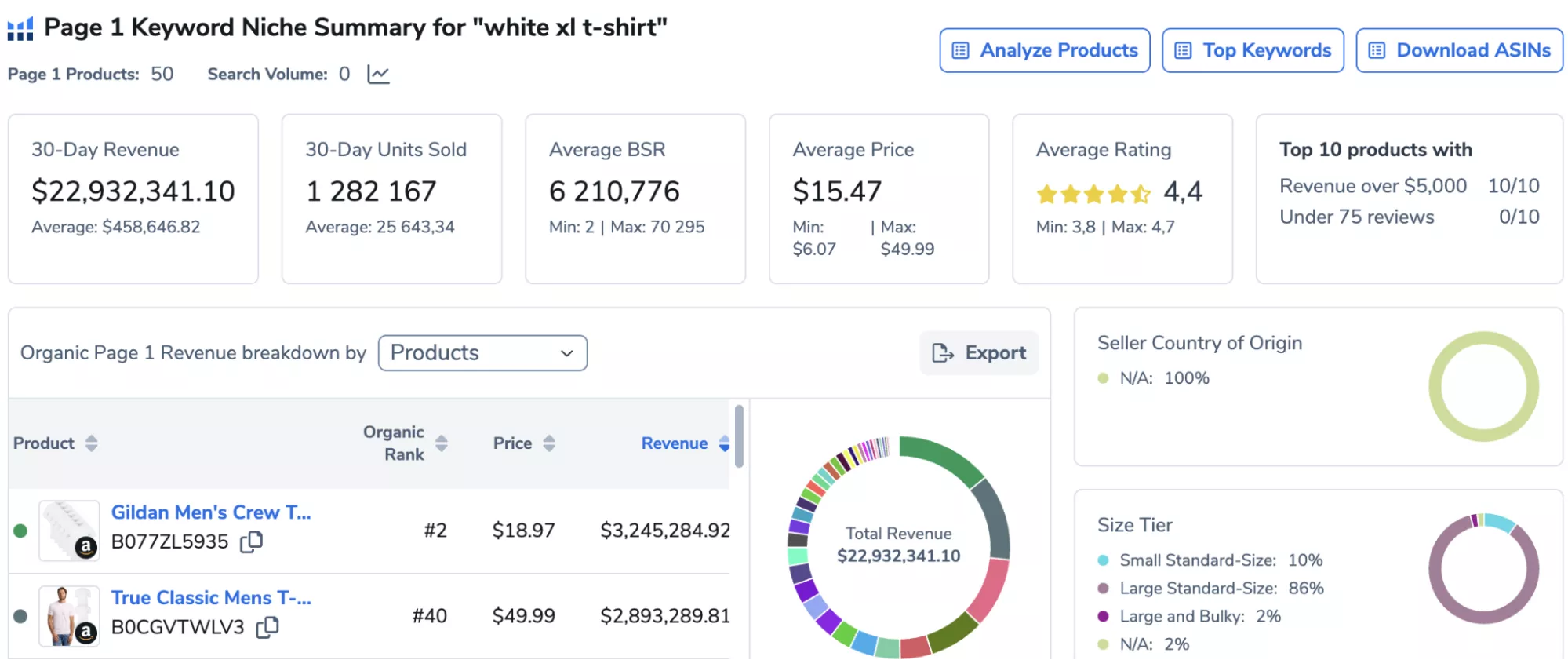Click the organic rank #2 cell

pyautogui.click(x=435, y=531)
